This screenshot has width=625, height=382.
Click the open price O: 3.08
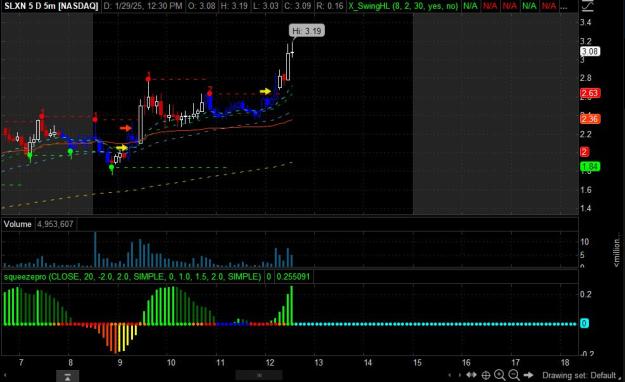tap(202, 6)
